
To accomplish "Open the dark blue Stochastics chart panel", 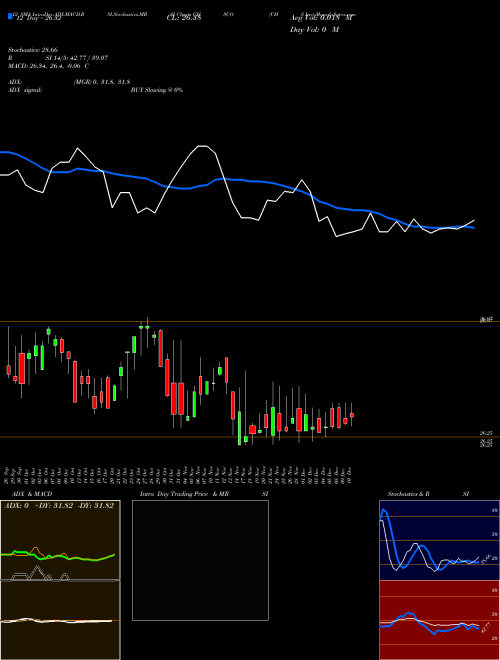I will pyautogui.click(x=439, y=540).
